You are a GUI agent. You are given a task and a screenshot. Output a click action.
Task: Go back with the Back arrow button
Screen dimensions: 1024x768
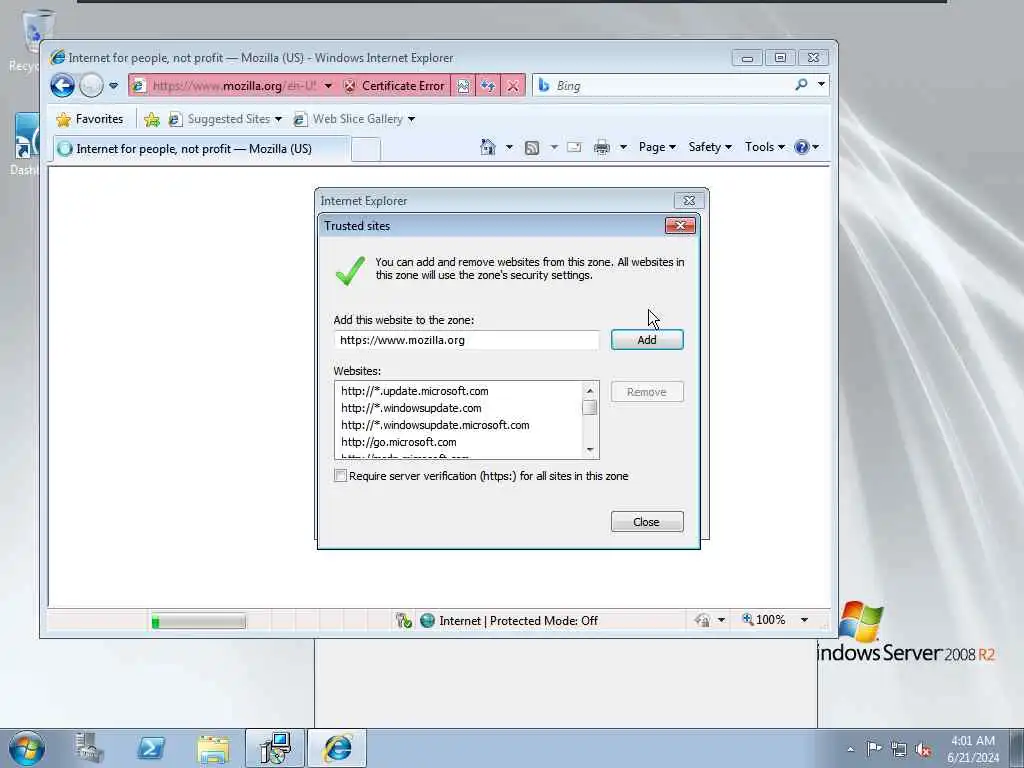pyautogui.click(x=63, y=86)
